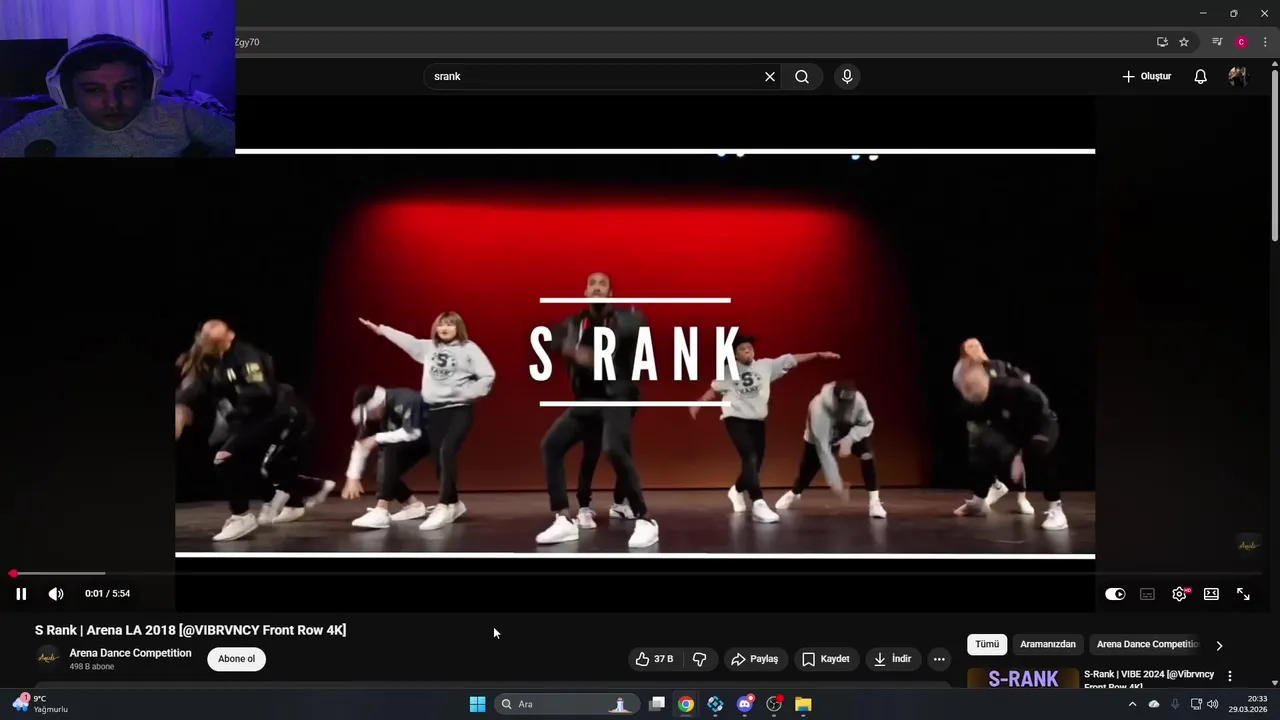Expand video to fullscreen
The image size is (1280, 720).
(x=1243, y=594)
